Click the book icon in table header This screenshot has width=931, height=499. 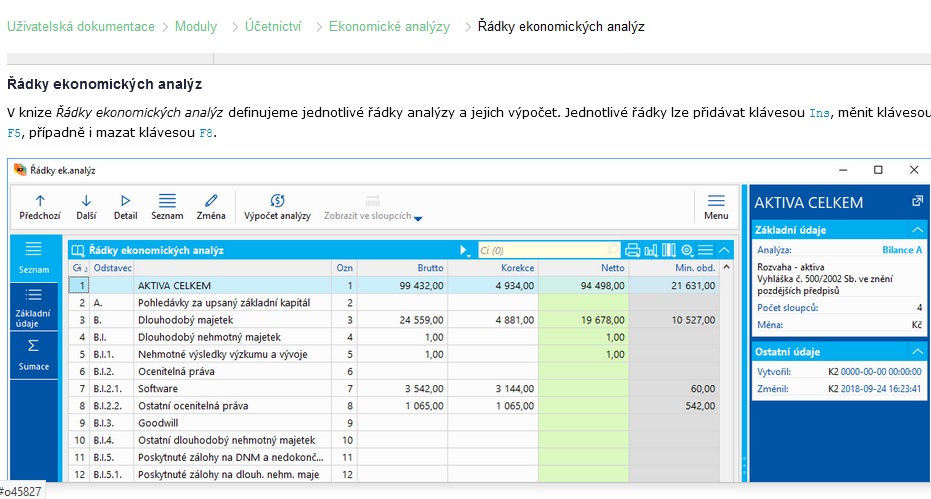[78, 251]
